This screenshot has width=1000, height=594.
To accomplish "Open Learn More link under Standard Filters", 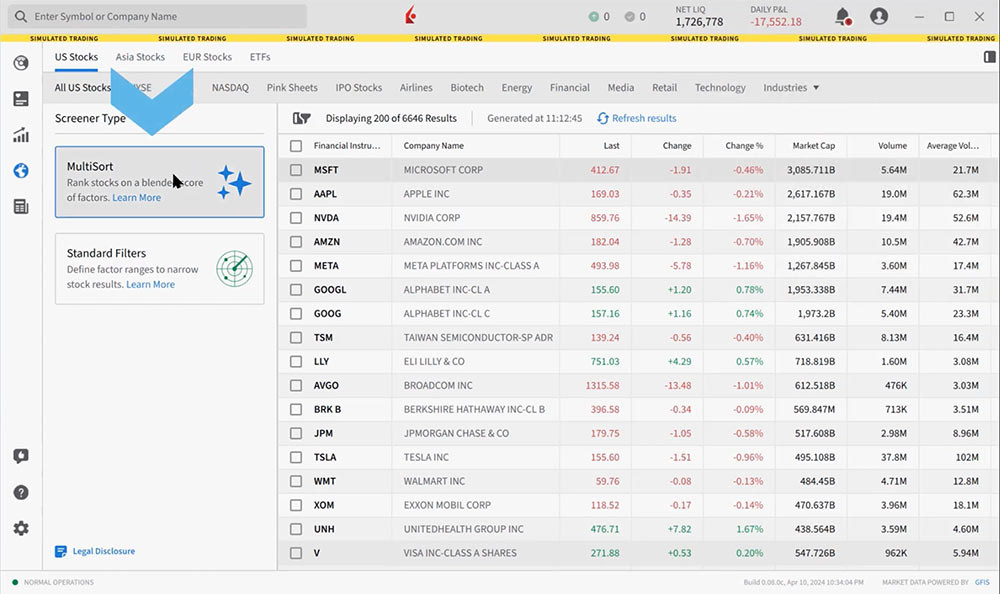I will coord(151,285).
